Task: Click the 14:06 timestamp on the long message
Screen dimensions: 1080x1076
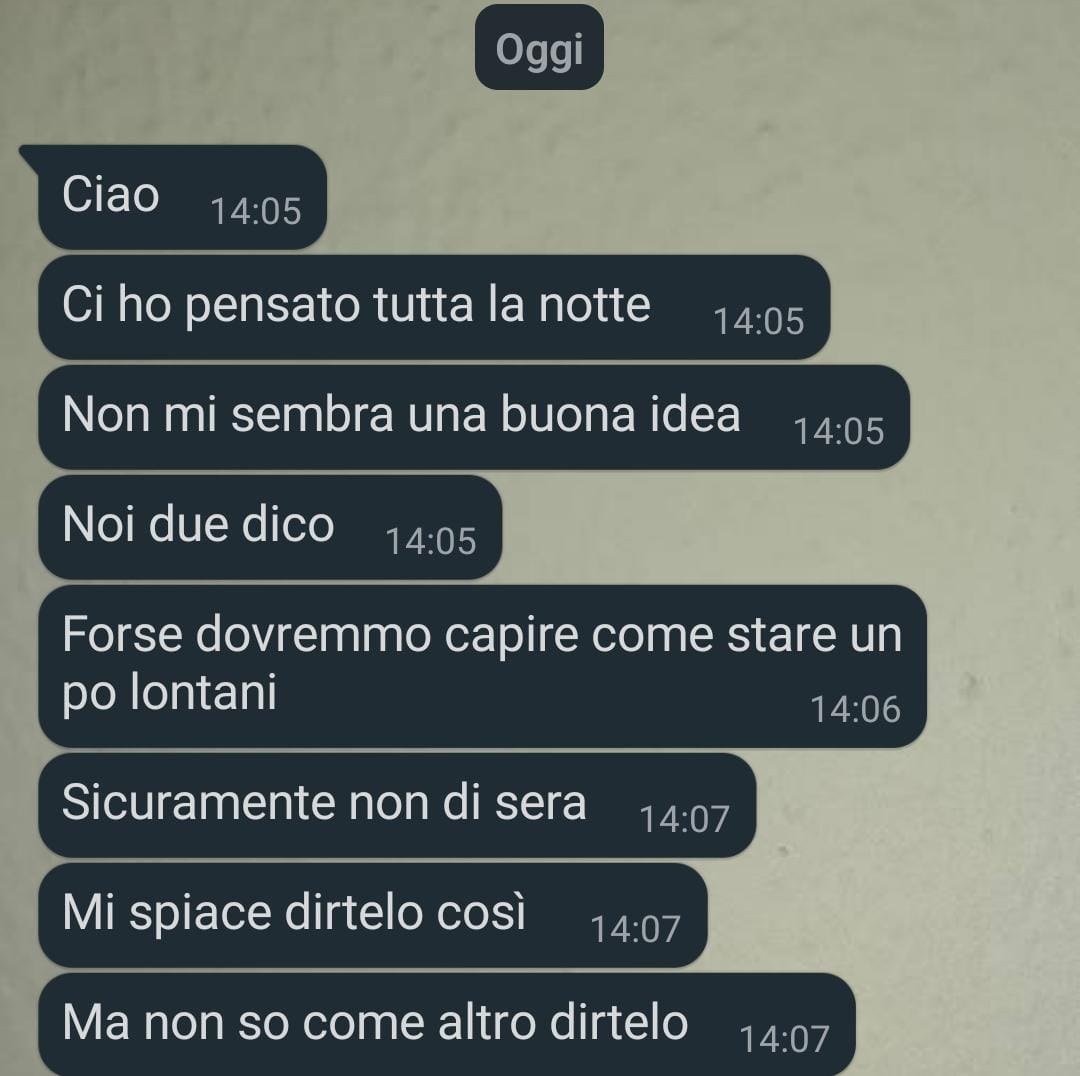Action: click(x=855, y=710)
